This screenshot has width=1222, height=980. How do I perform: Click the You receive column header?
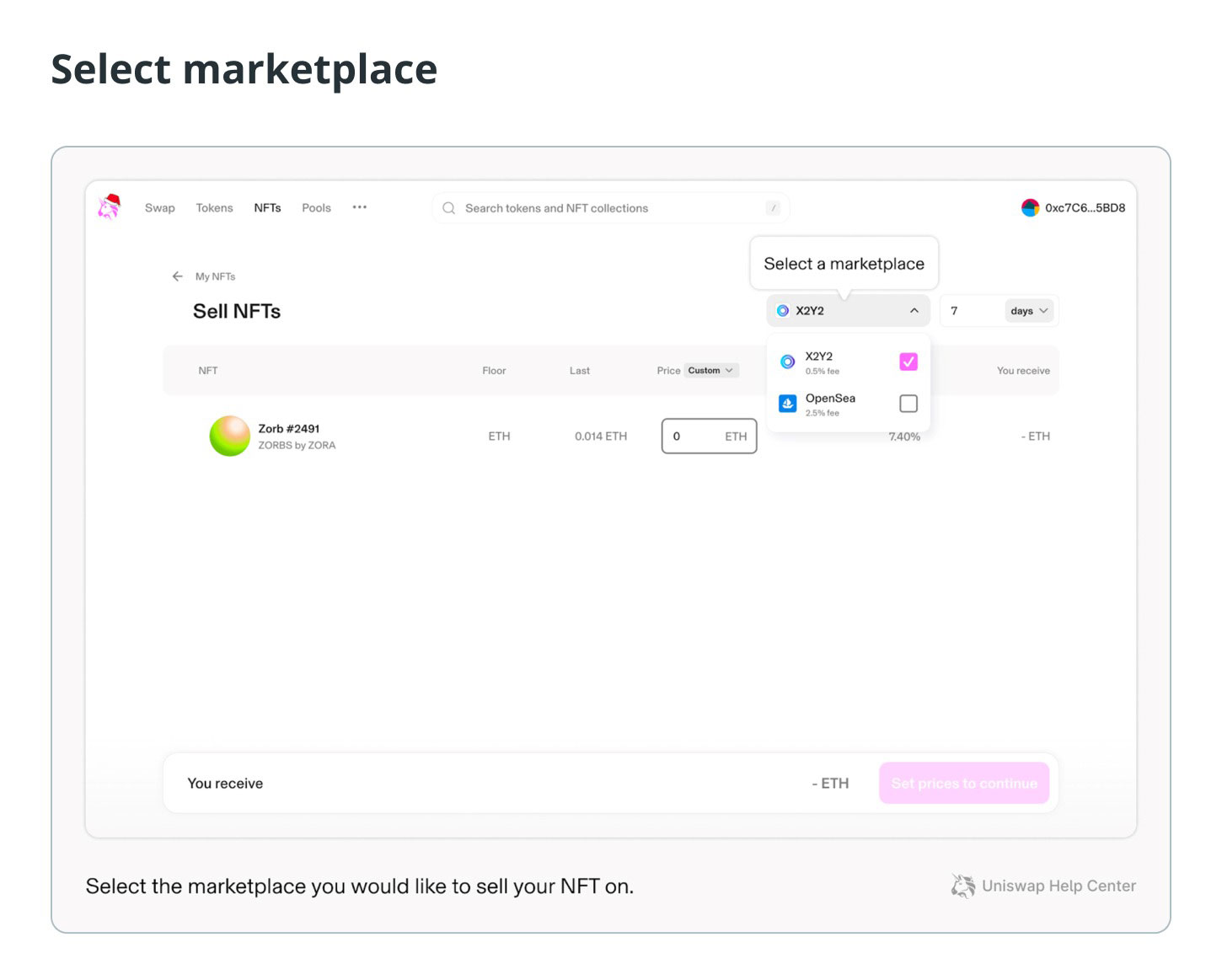(x=1023, y=371)
